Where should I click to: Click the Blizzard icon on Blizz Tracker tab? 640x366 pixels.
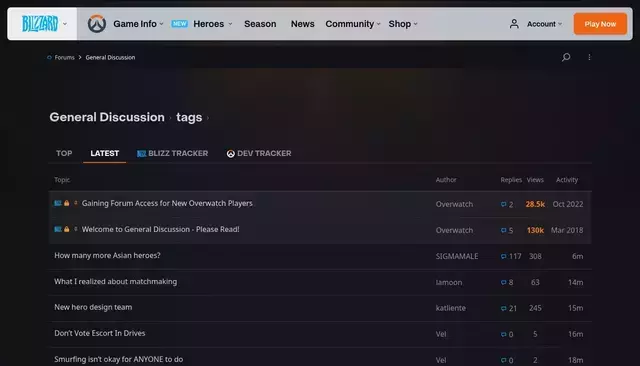[141, 154]
